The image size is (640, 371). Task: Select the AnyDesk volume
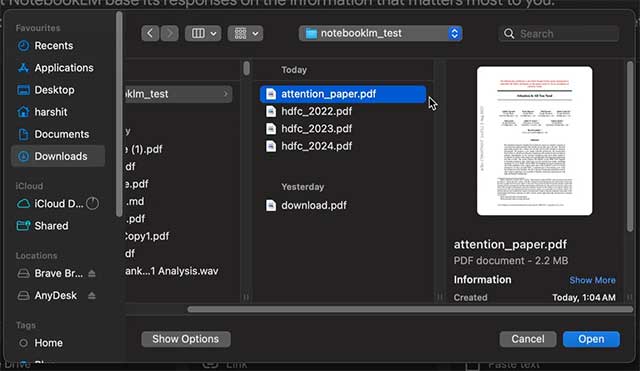pyautogui.click(x=58, y=295)
